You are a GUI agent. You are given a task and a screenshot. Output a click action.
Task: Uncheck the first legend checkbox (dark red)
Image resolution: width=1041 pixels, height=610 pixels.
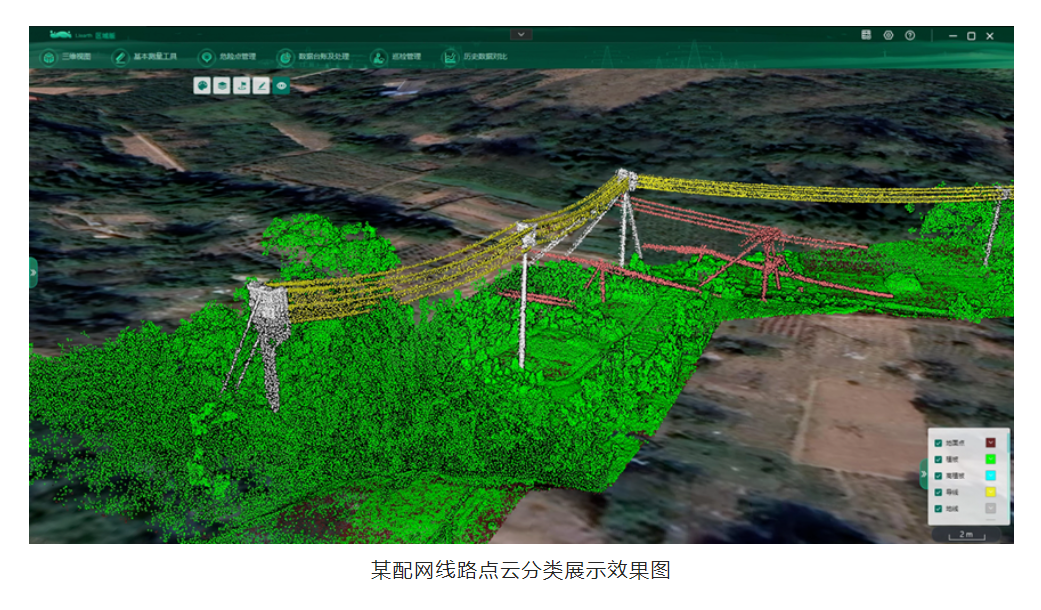pos(938,443)
